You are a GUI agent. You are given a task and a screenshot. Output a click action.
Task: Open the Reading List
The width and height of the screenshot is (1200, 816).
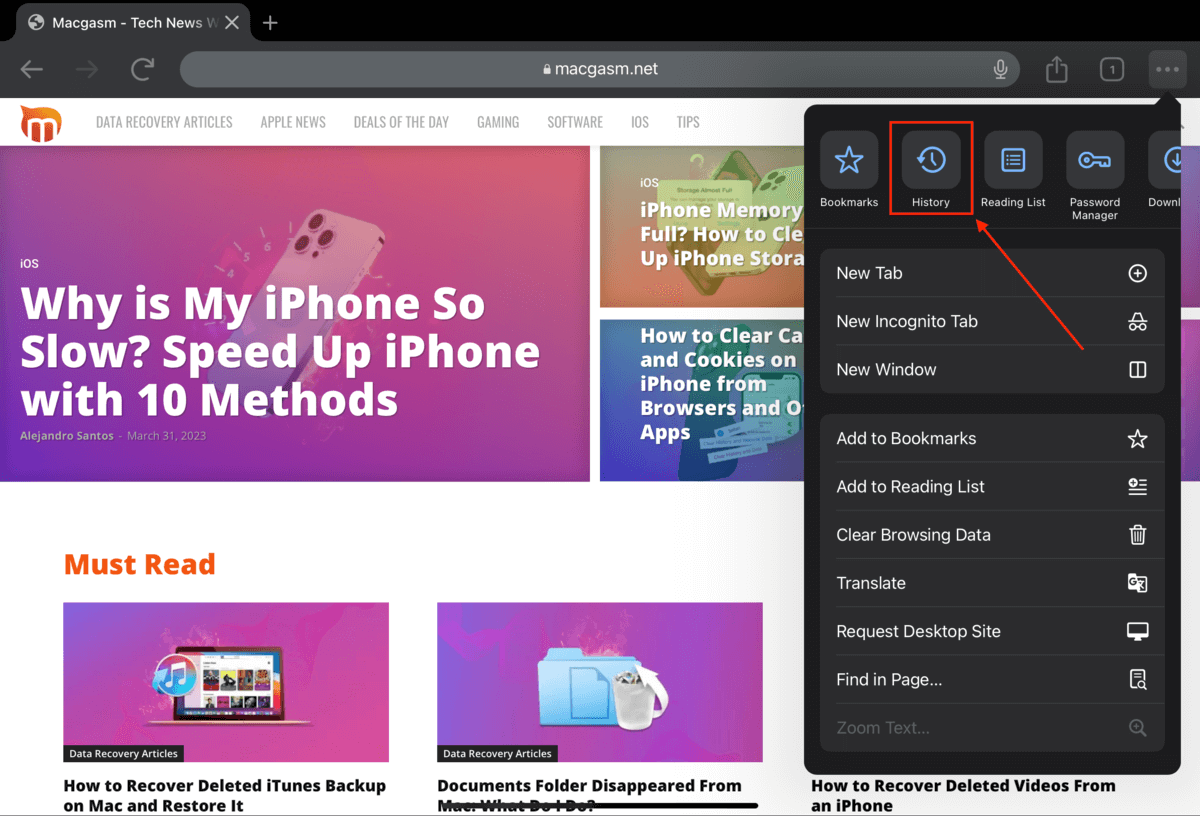[x=1012, y=168]
